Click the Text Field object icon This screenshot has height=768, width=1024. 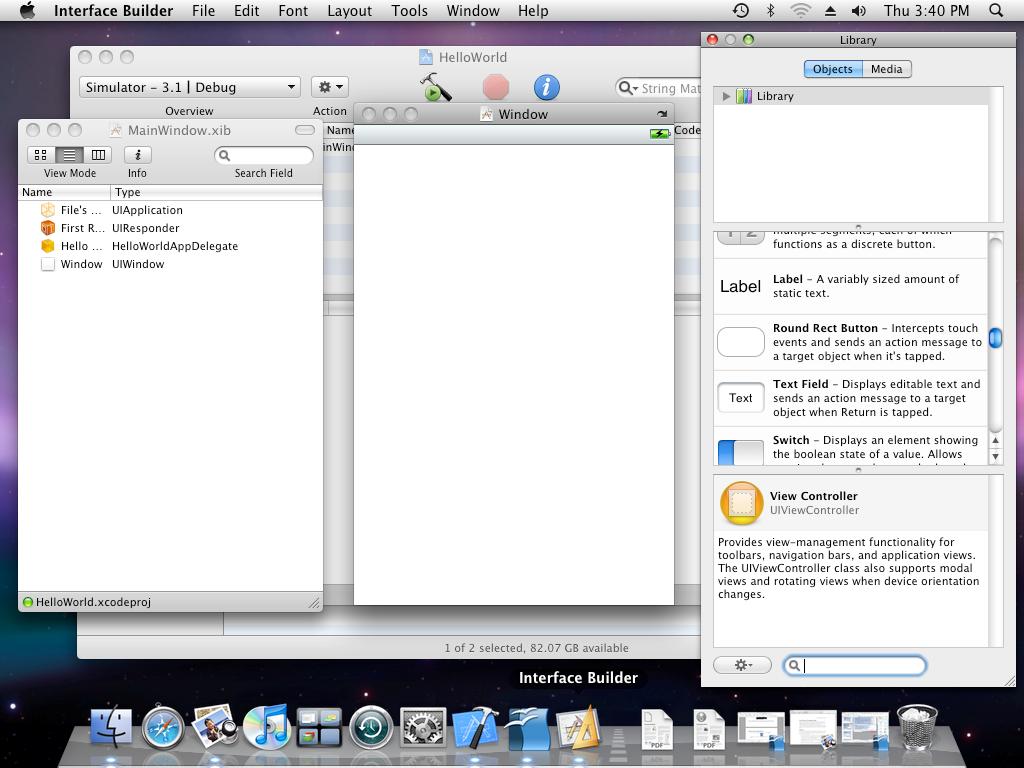point(741,398)
